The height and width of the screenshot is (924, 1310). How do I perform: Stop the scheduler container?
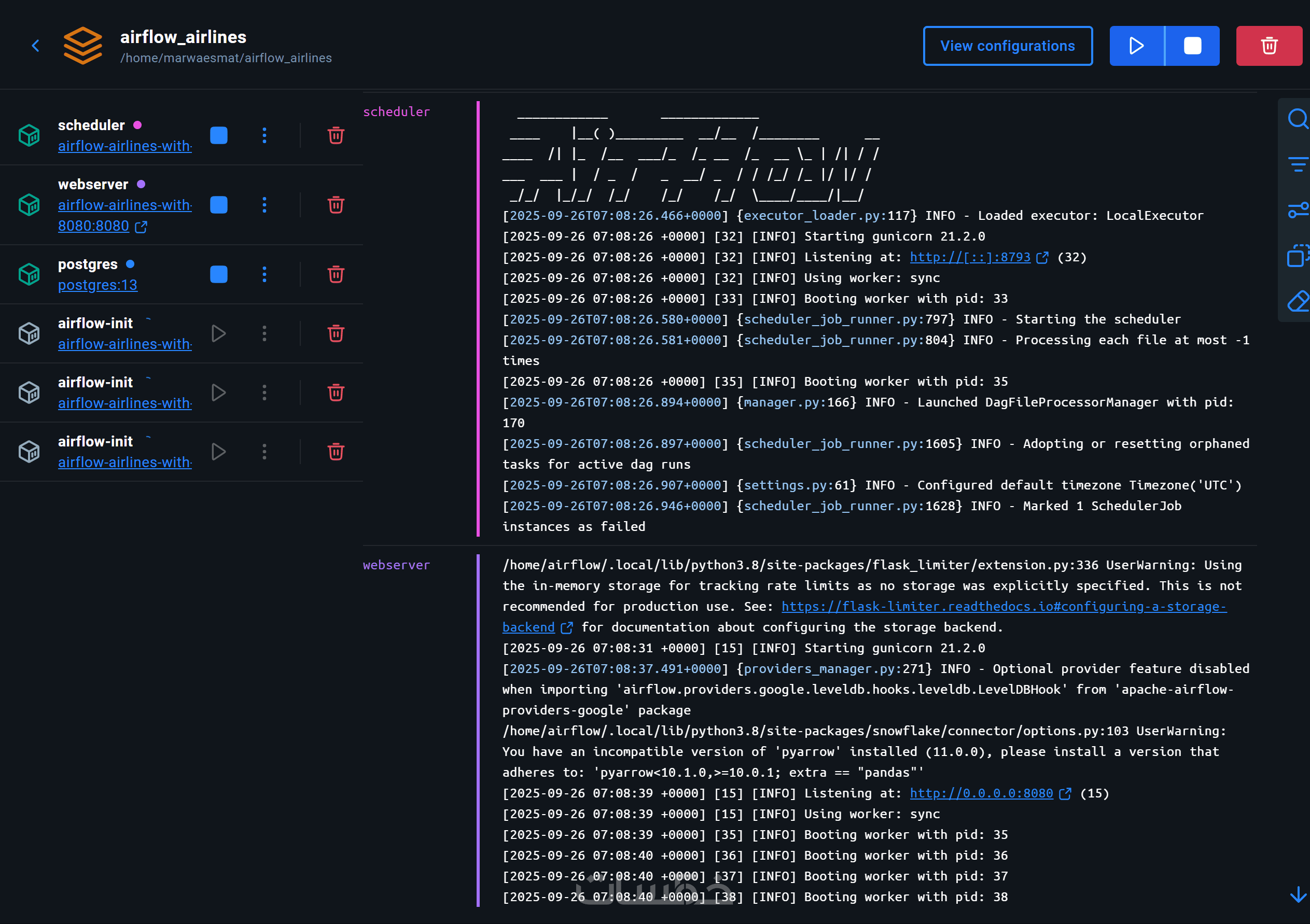point(218,136)
